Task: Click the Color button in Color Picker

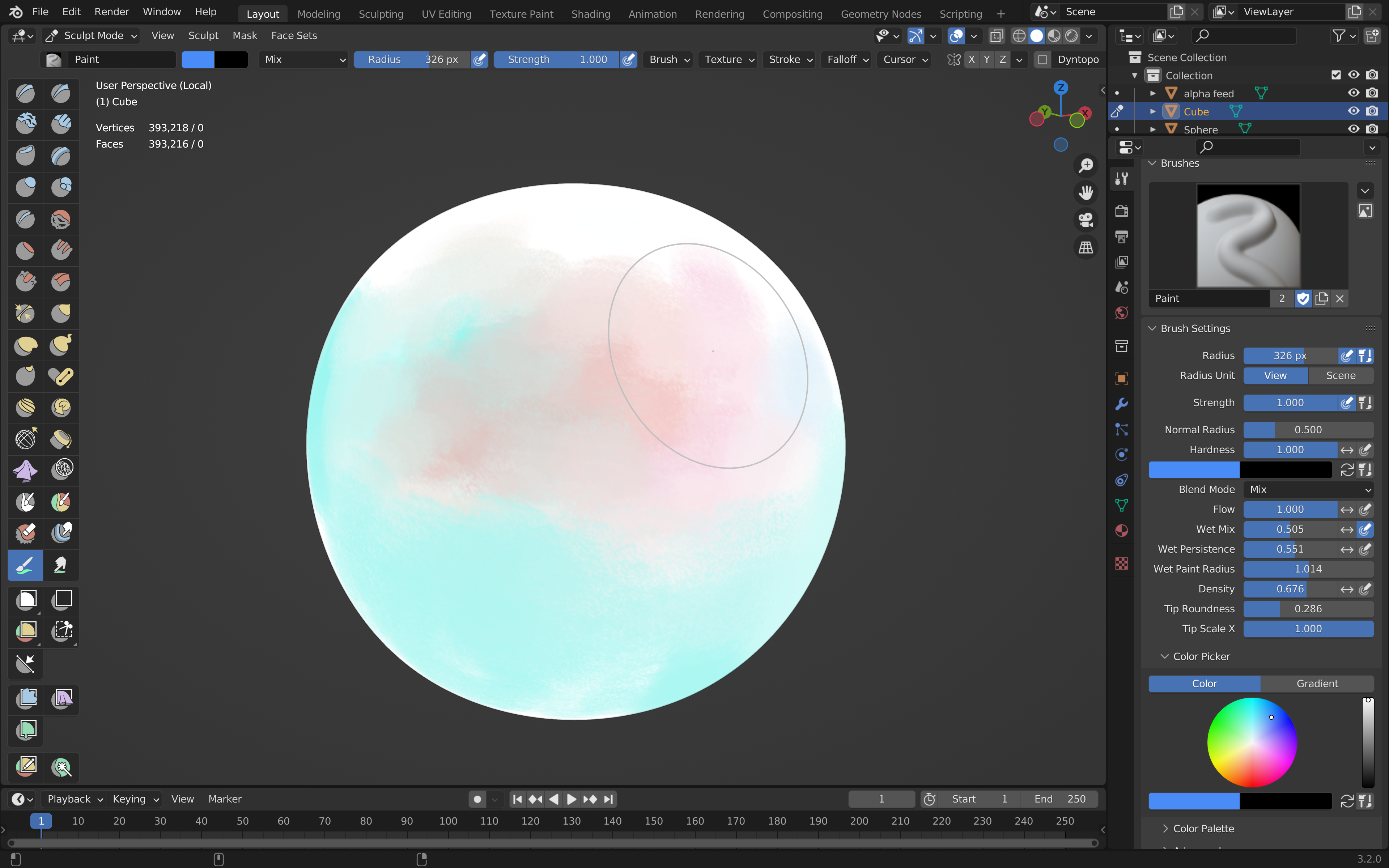Action: [1204, 684]
